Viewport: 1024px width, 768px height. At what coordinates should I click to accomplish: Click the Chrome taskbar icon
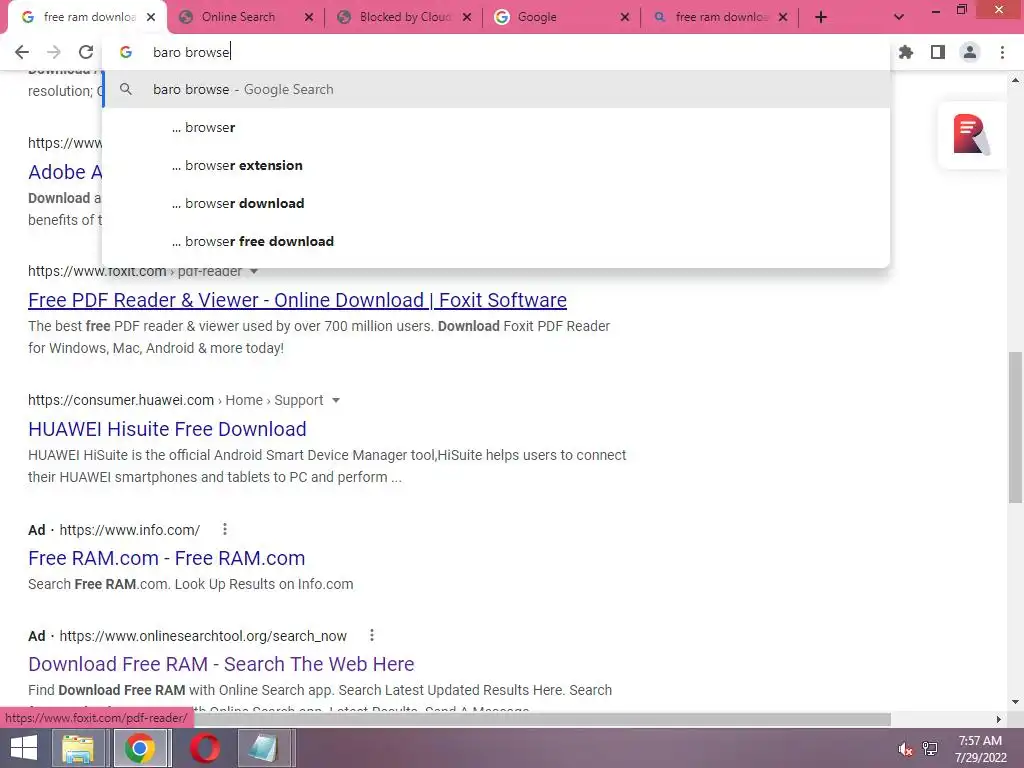pos(140,748)
